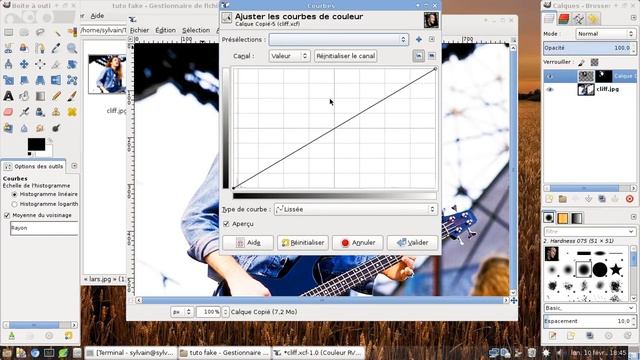Screen dimensions: 640x360
Task: Select the Blend gradient tool
Action: coord(40,96)
